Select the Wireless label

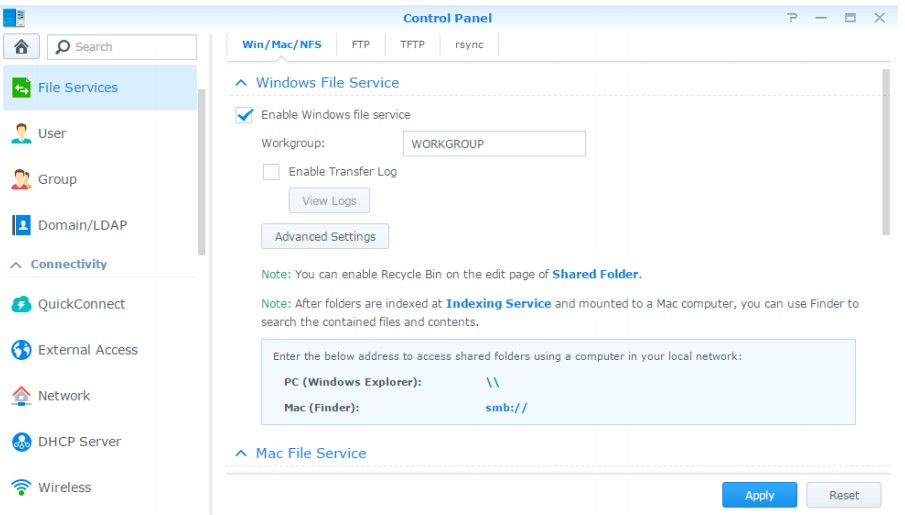65,487
